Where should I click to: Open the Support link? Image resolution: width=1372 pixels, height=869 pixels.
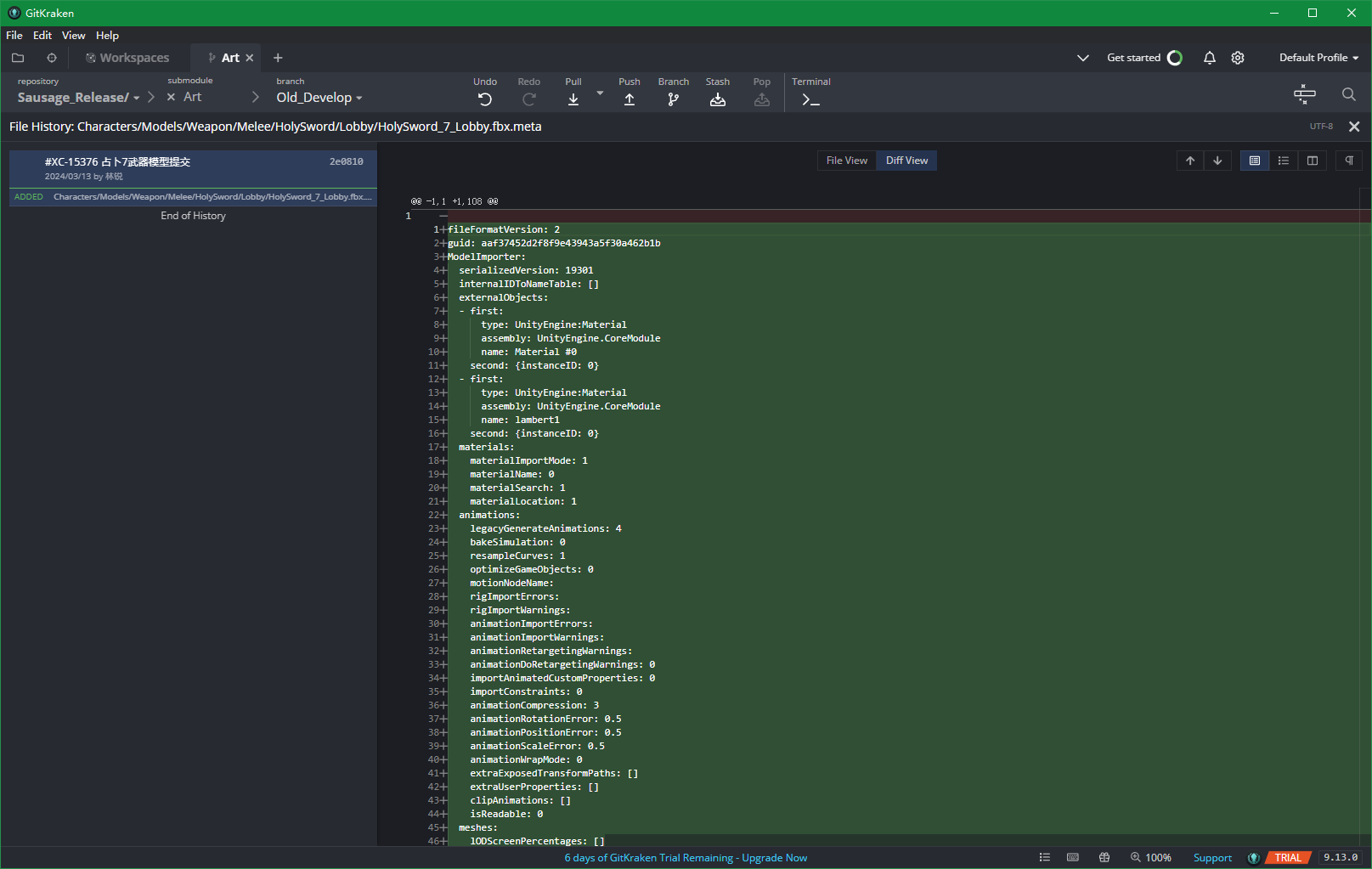point(1212,858)
